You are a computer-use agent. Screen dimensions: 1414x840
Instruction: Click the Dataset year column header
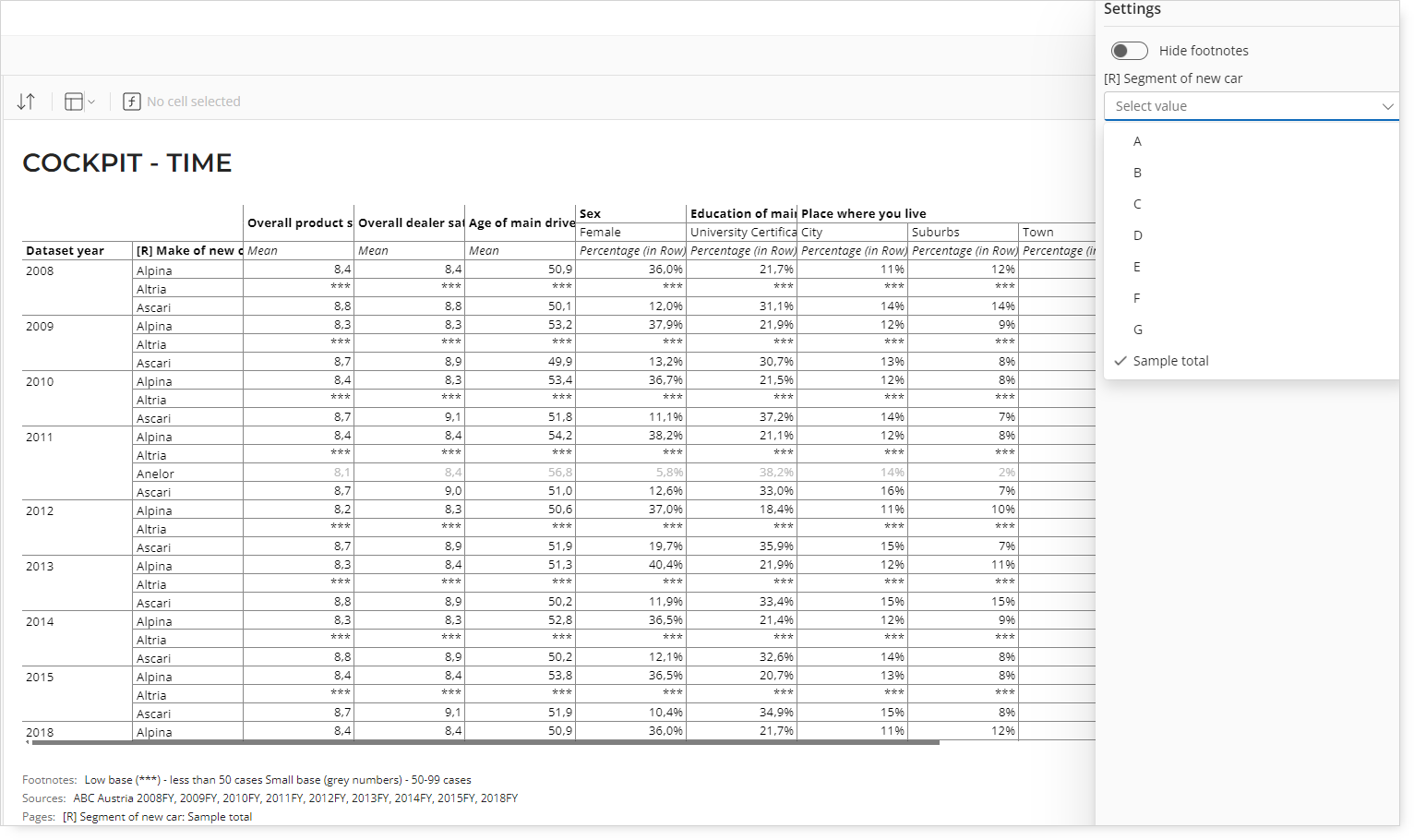click(78, 251)
